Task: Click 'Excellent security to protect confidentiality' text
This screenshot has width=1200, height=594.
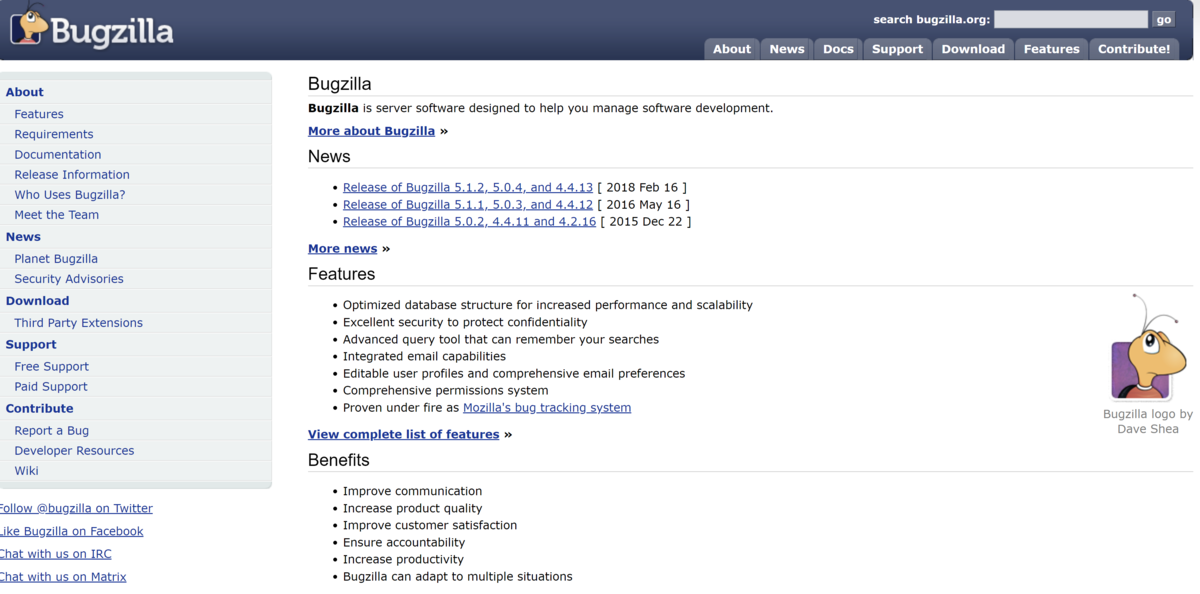Action: (x=465, y=322)
